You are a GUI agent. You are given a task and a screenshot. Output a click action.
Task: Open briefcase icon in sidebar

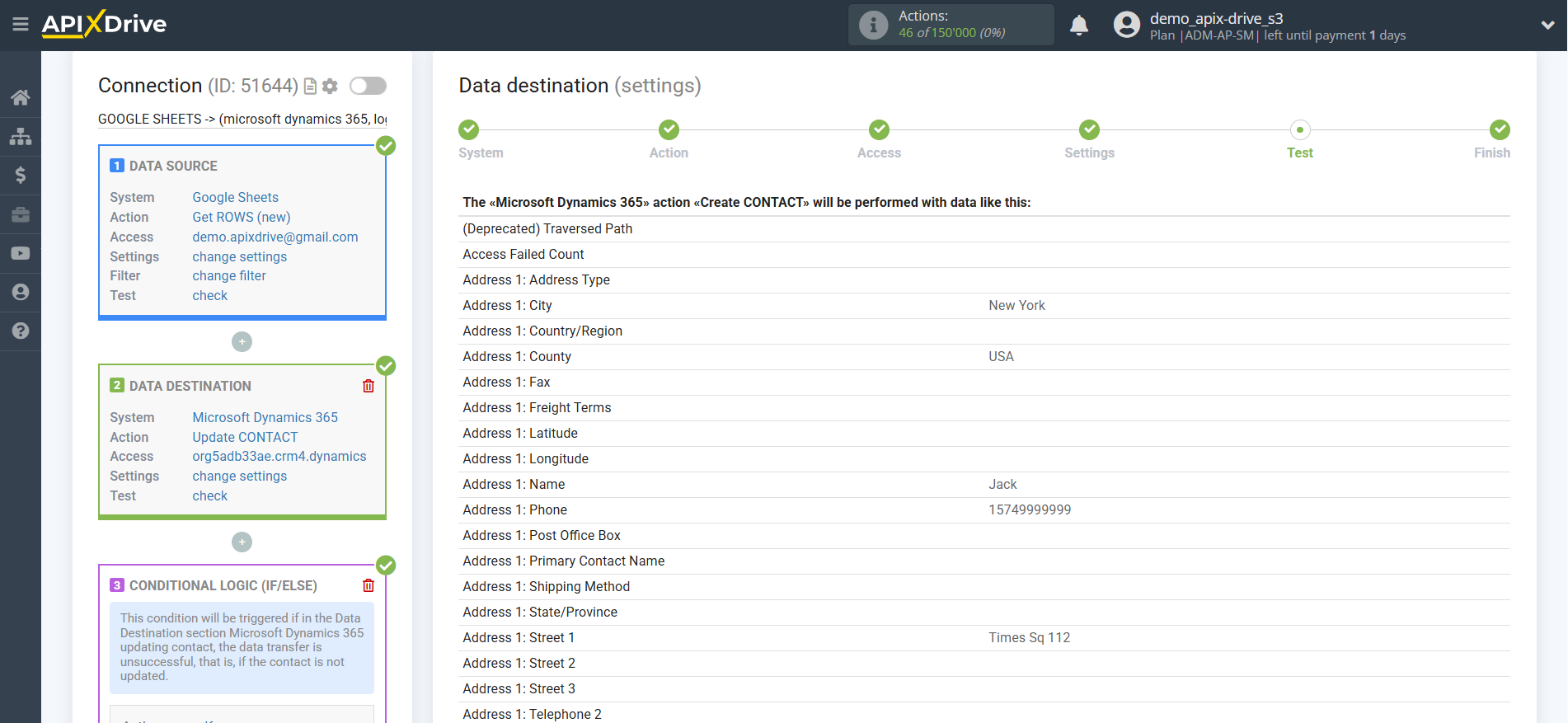pos(21,214)
